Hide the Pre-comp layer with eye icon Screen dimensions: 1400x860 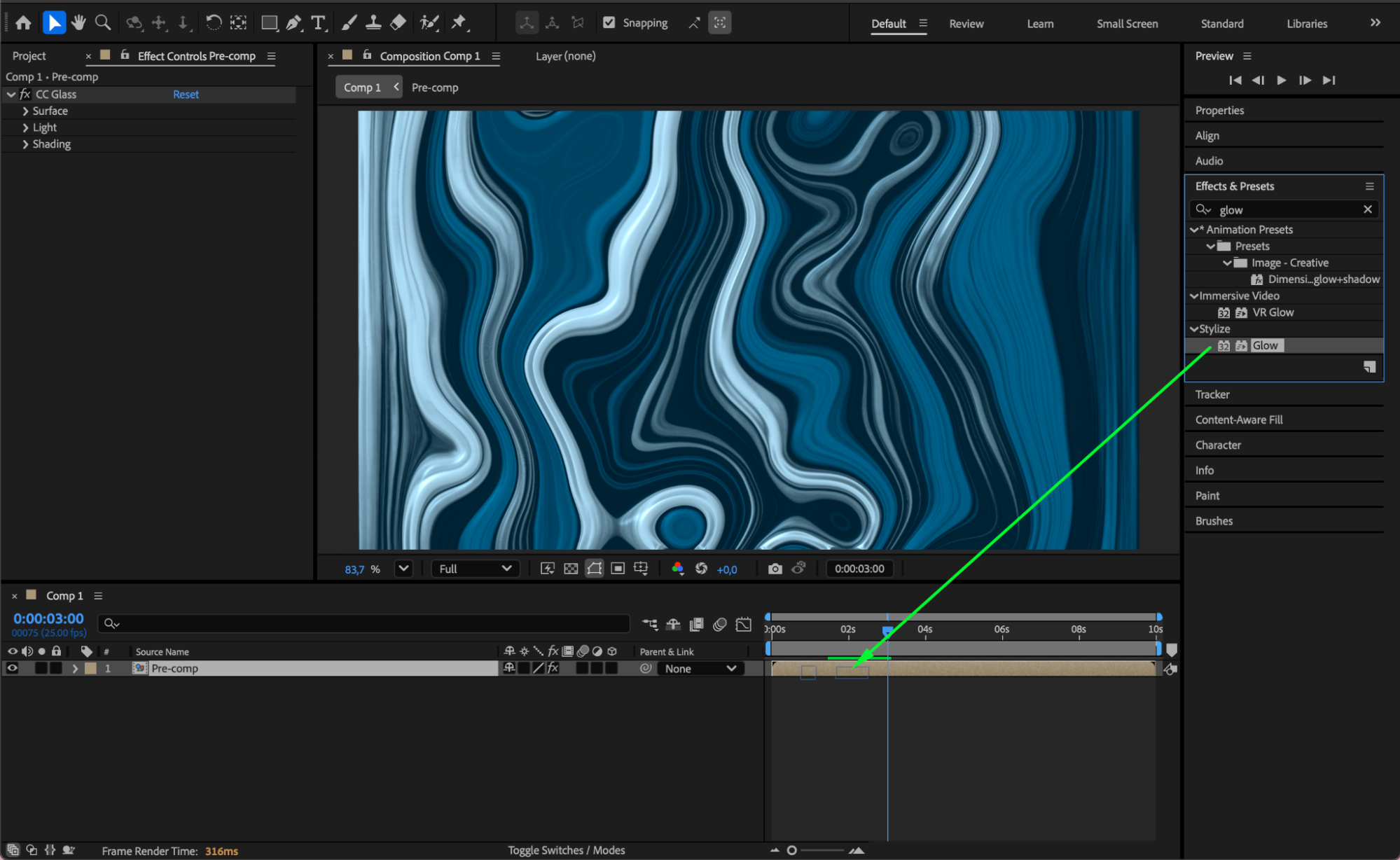coord(12,668)
